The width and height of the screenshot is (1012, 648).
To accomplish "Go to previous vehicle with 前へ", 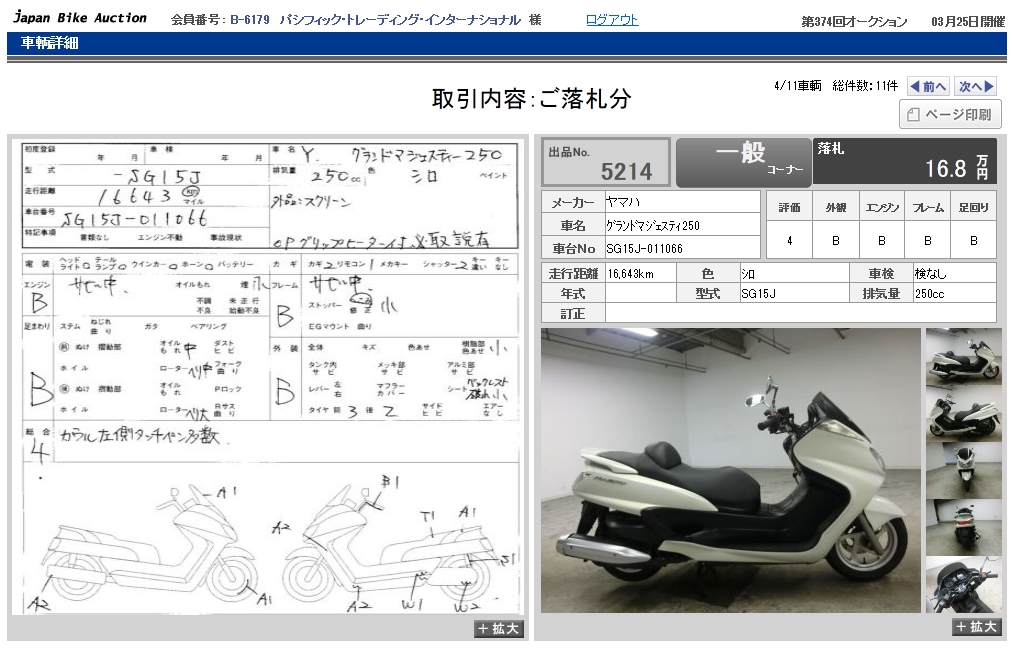I will pyautogui.click(x=927, y=87).
